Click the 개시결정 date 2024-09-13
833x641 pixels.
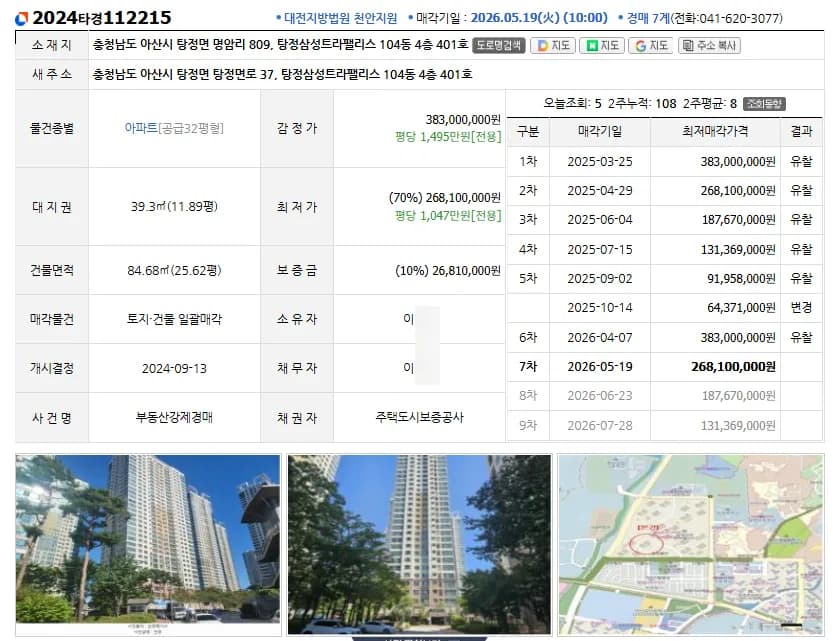(174, 369)
